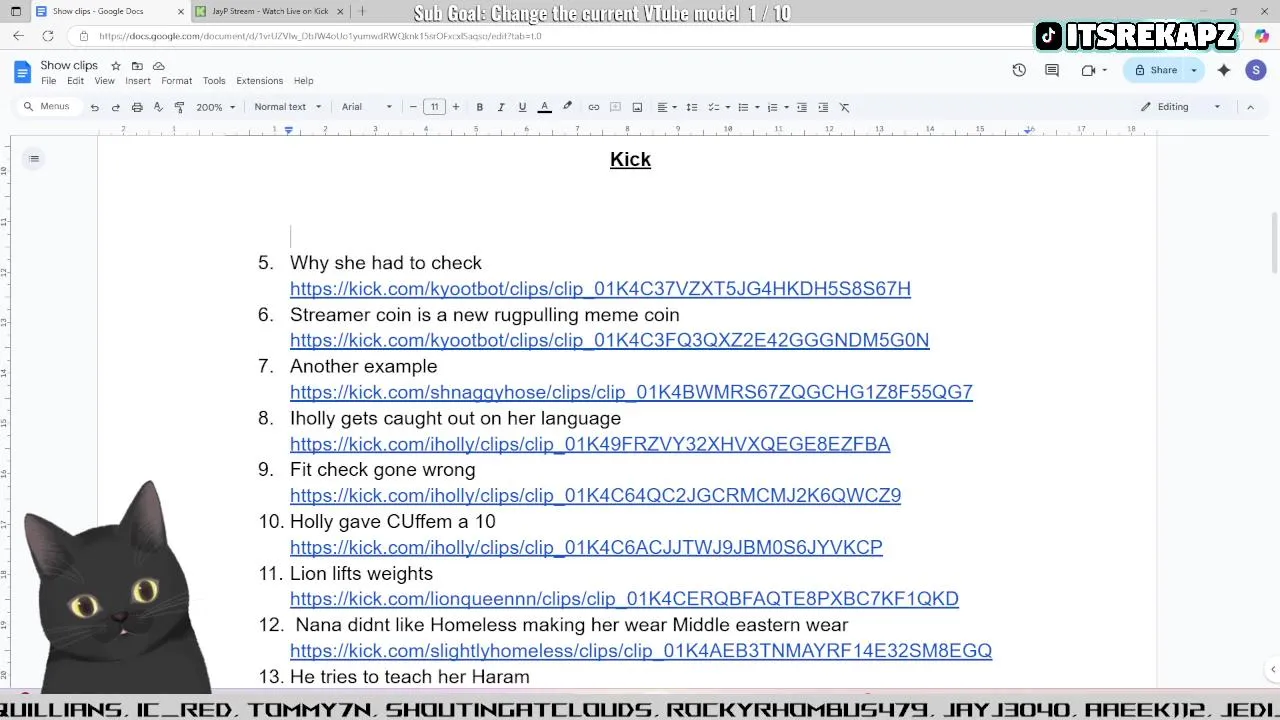
Task: Undo the last edit
Action: coord(94,107)
